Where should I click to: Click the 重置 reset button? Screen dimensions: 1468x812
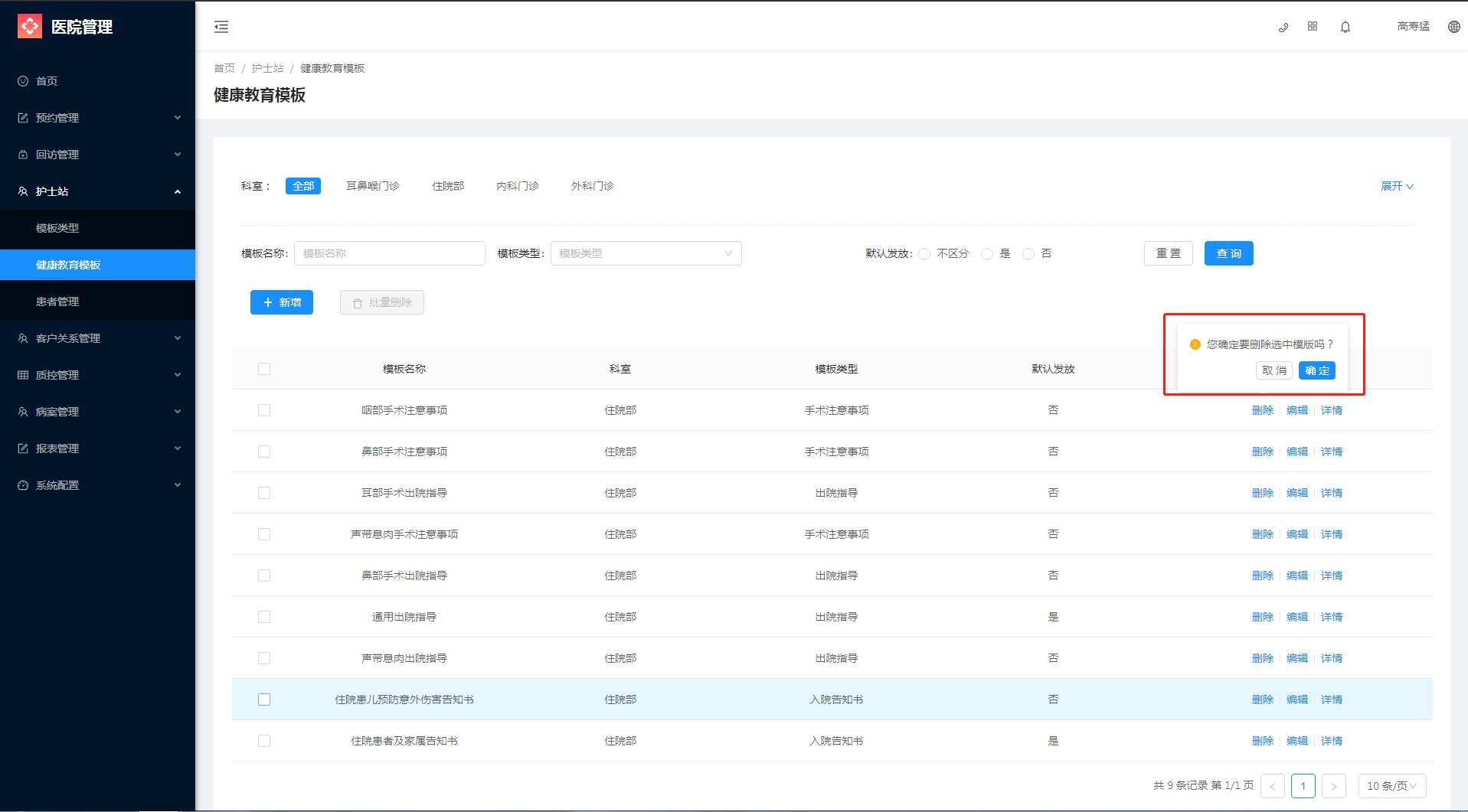tap(1169, 253)
